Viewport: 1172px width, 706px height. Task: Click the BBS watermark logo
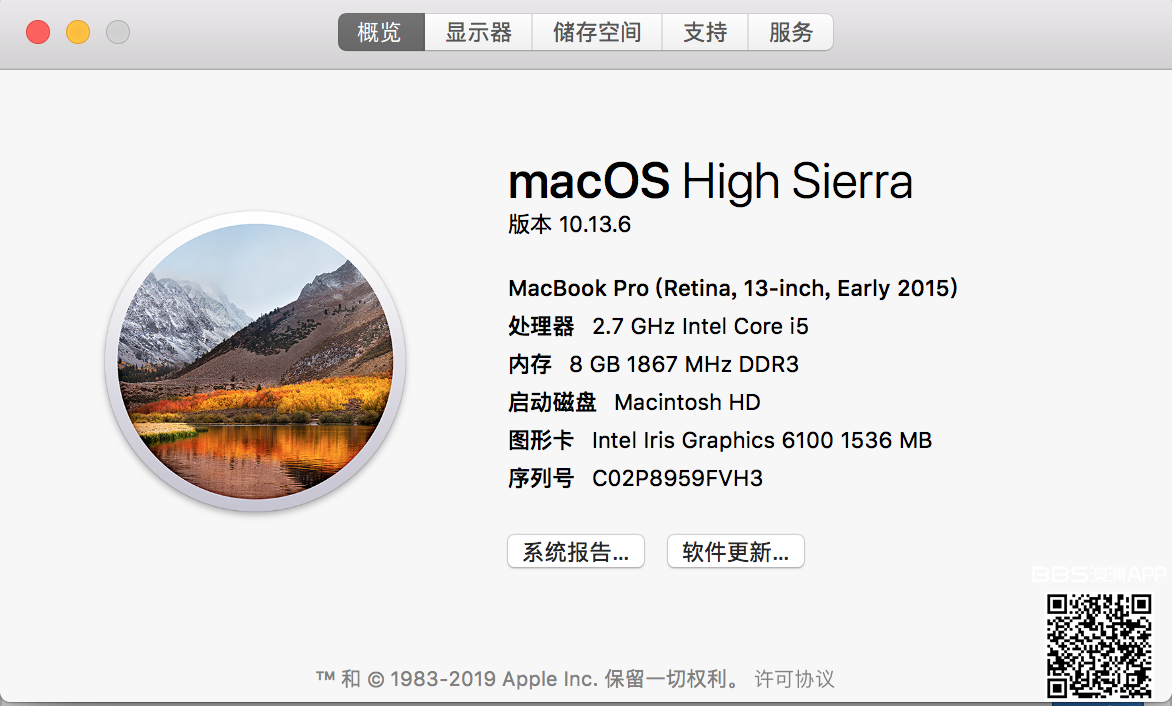[1098, 575]
